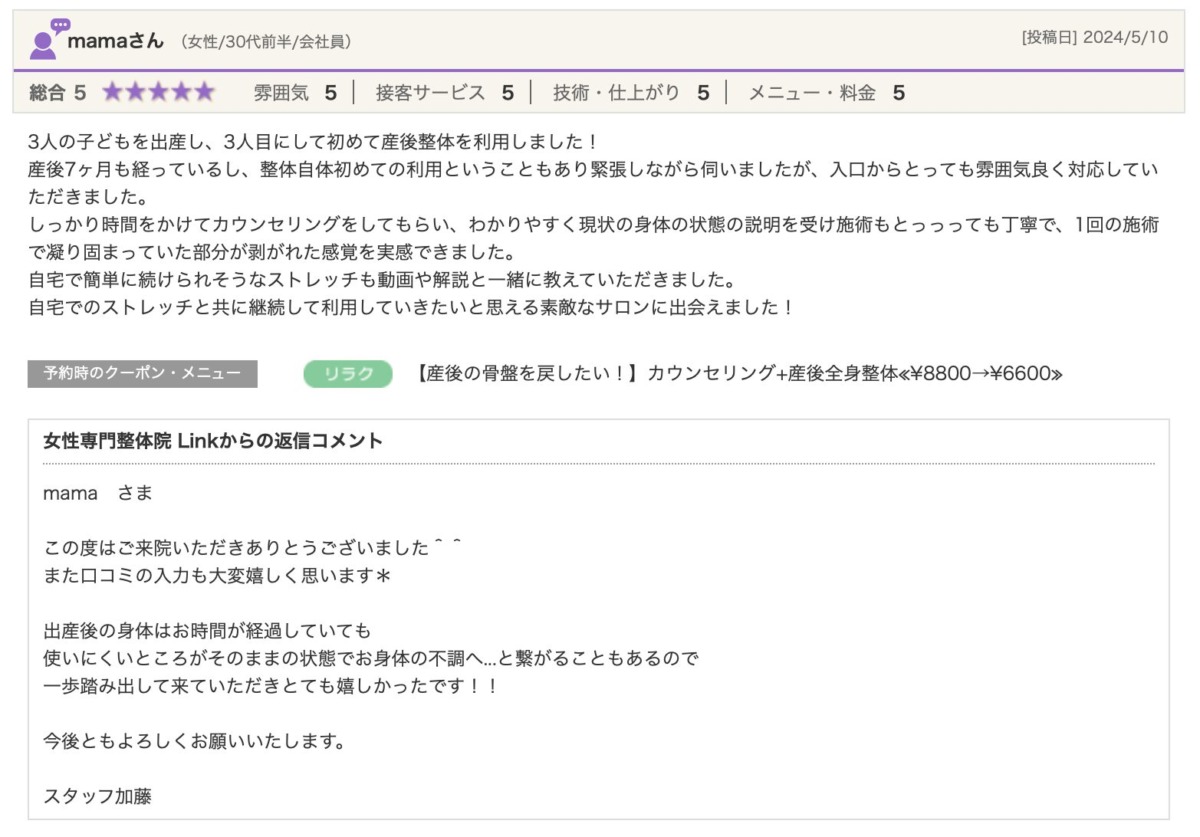Click the スタッフ加藤 signature
1200x837 pixels.
[98, 796]
